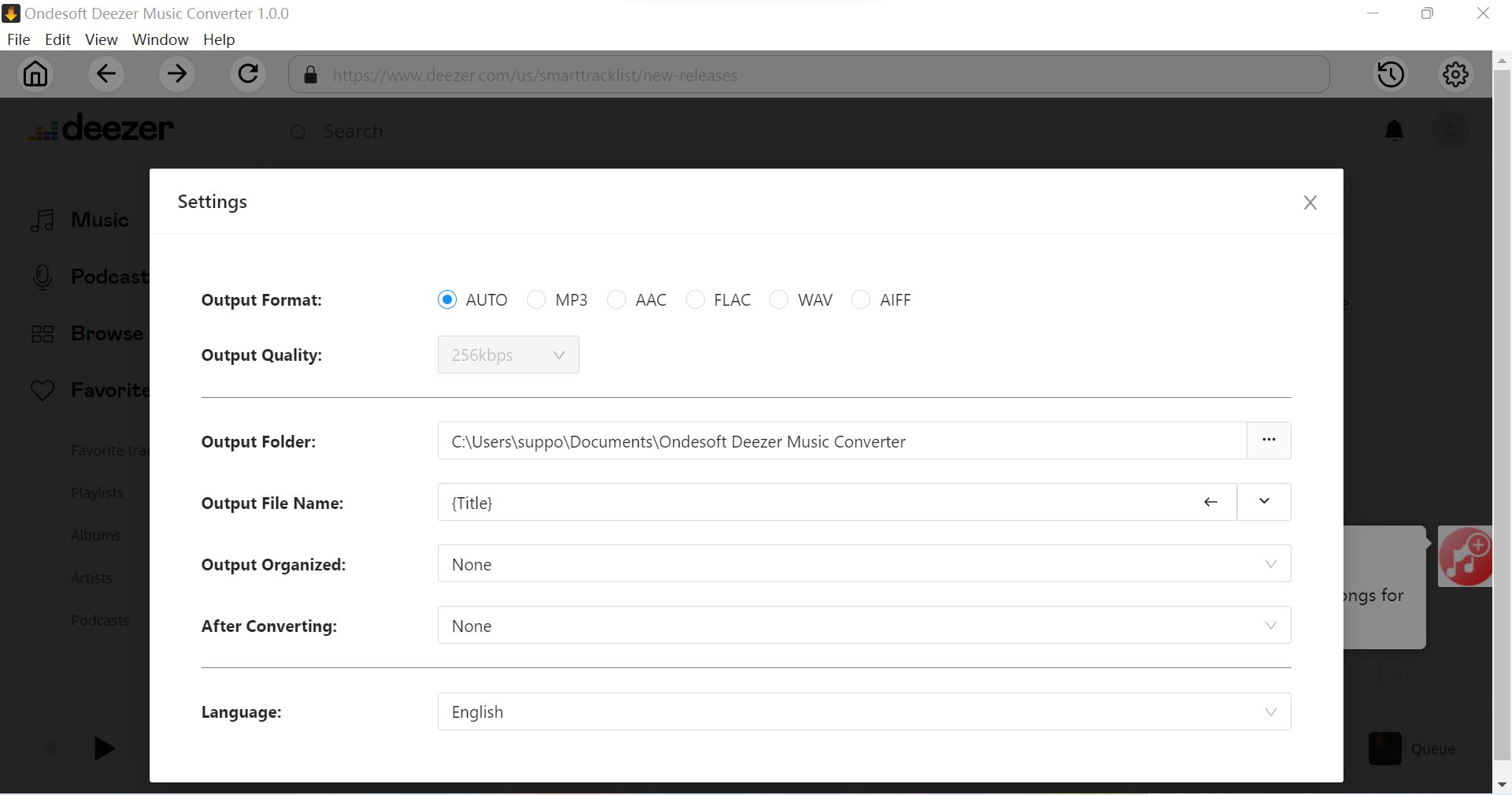
Task: Click the scrollbar down arrow
Action: [1502, 785]
